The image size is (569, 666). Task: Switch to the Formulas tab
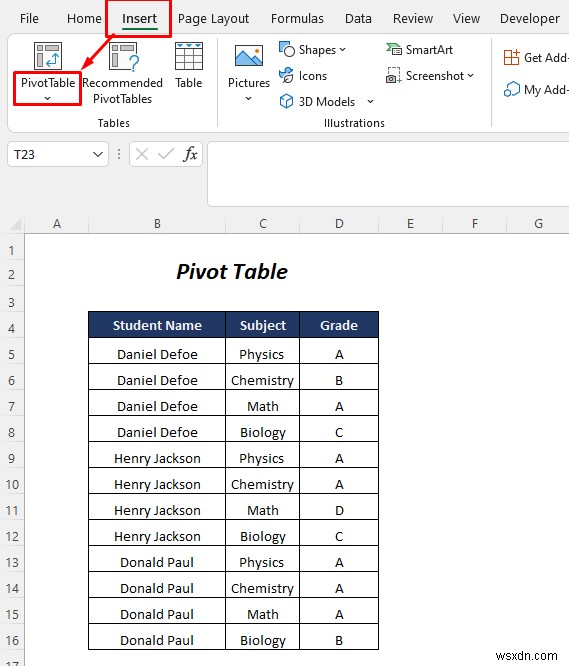297,19
